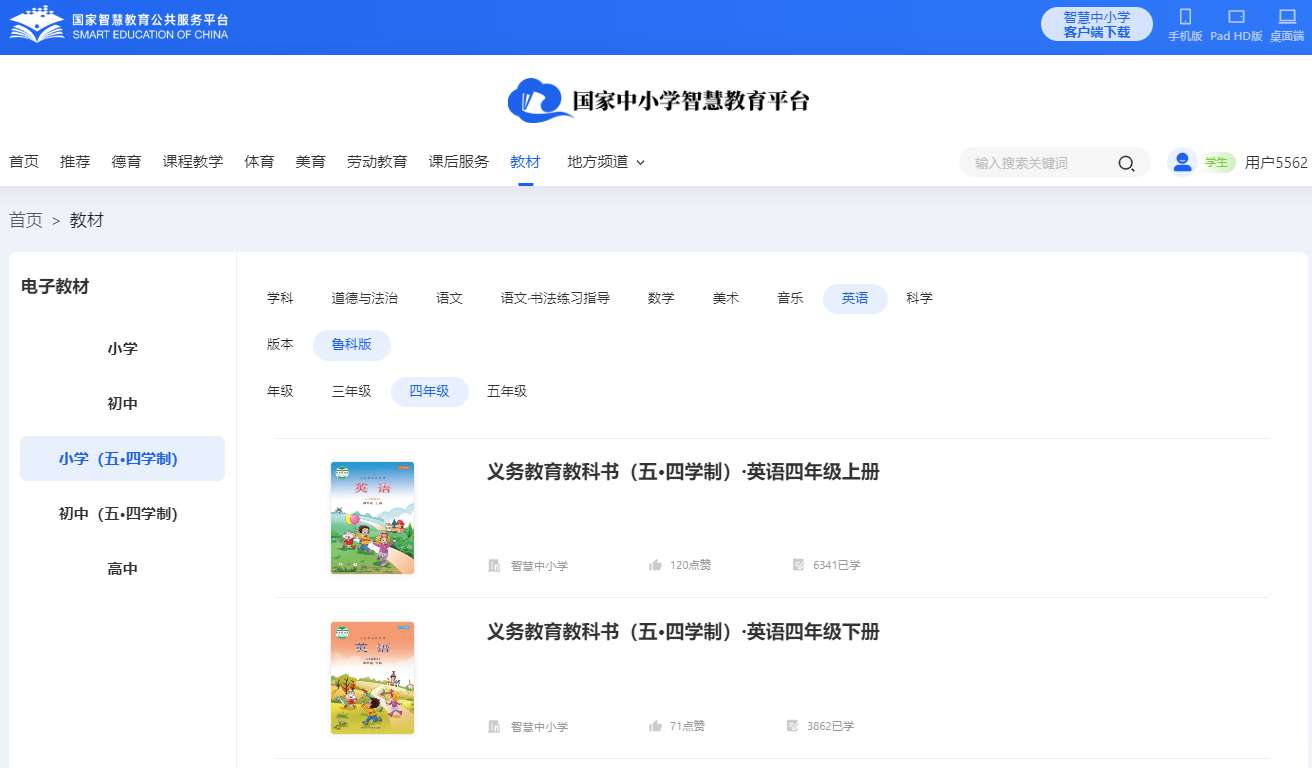
Task: Open the 手机版 phone icon
Action: click(x=1185, y=17)
